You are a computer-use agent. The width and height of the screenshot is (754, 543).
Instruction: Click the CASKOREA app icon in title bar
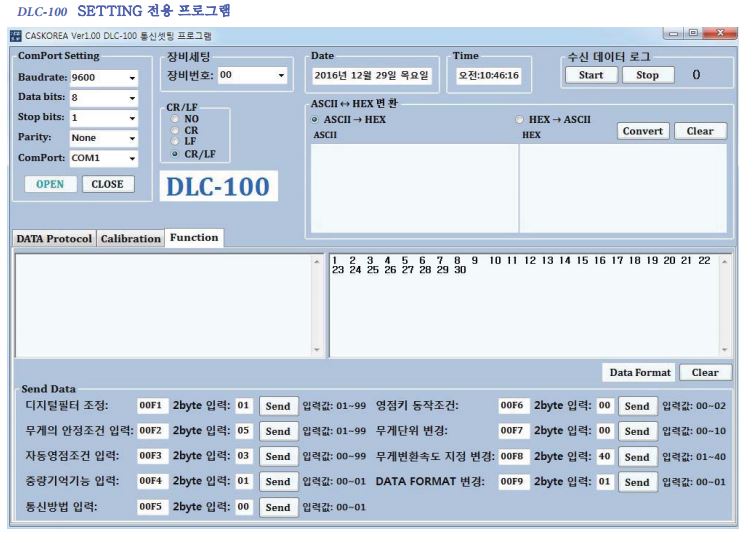15,36
